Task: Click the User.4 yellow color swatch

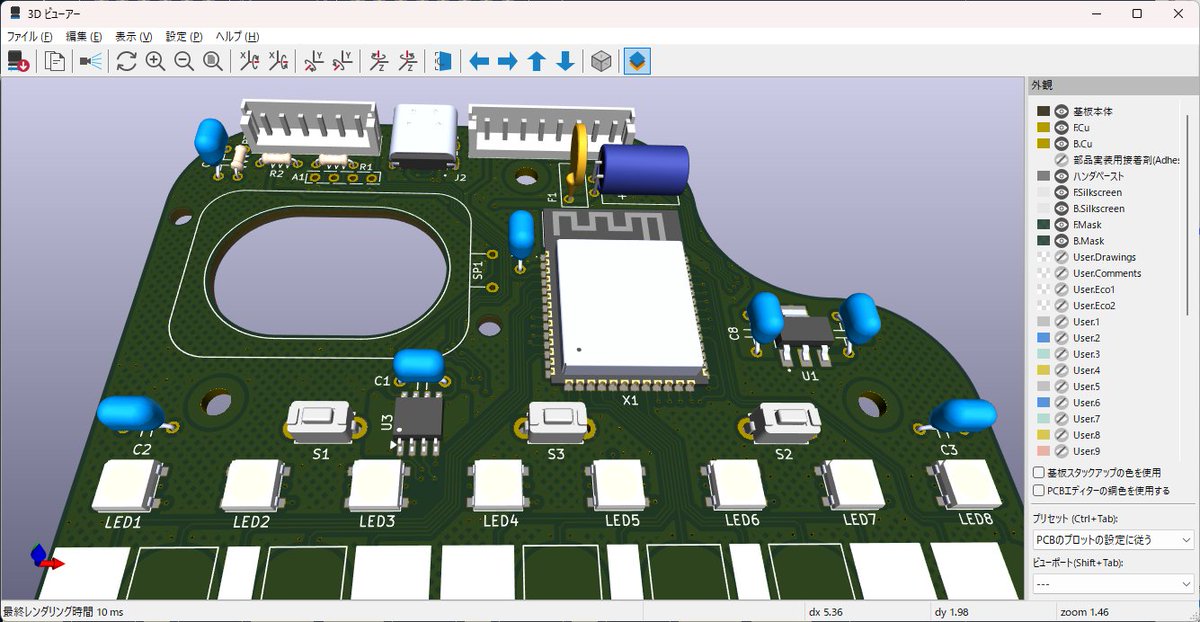Action: [x=1043, y=370]
